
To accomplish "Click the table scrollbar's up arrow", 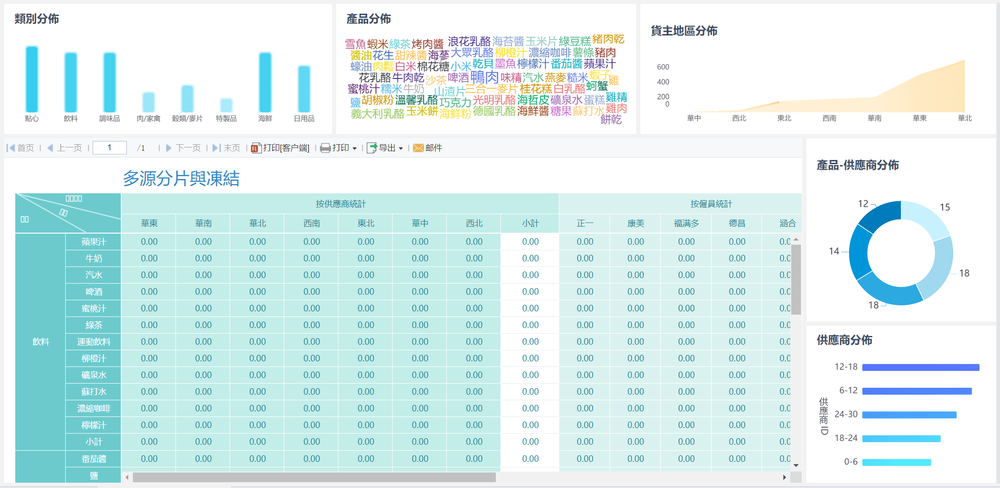I will pos(796,239).
